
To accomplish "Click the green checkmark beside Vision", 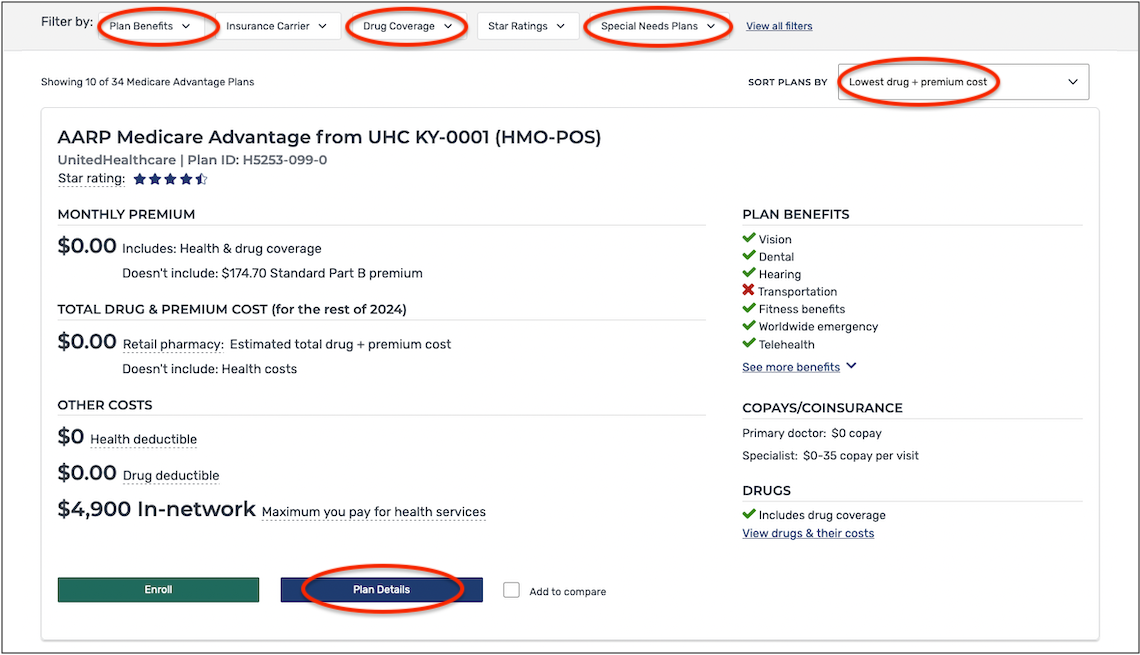I will point(749,239).
